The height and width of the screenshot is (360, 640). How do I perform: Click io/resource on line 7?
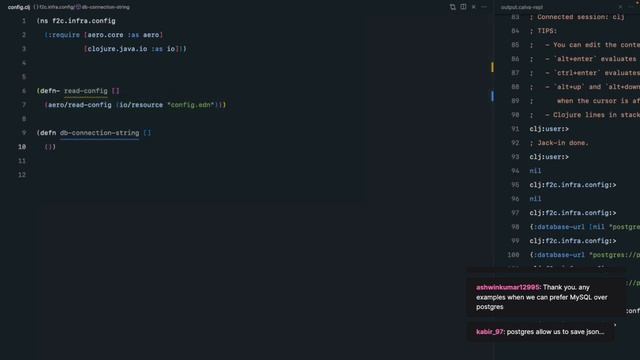click(x=141, y=105)
